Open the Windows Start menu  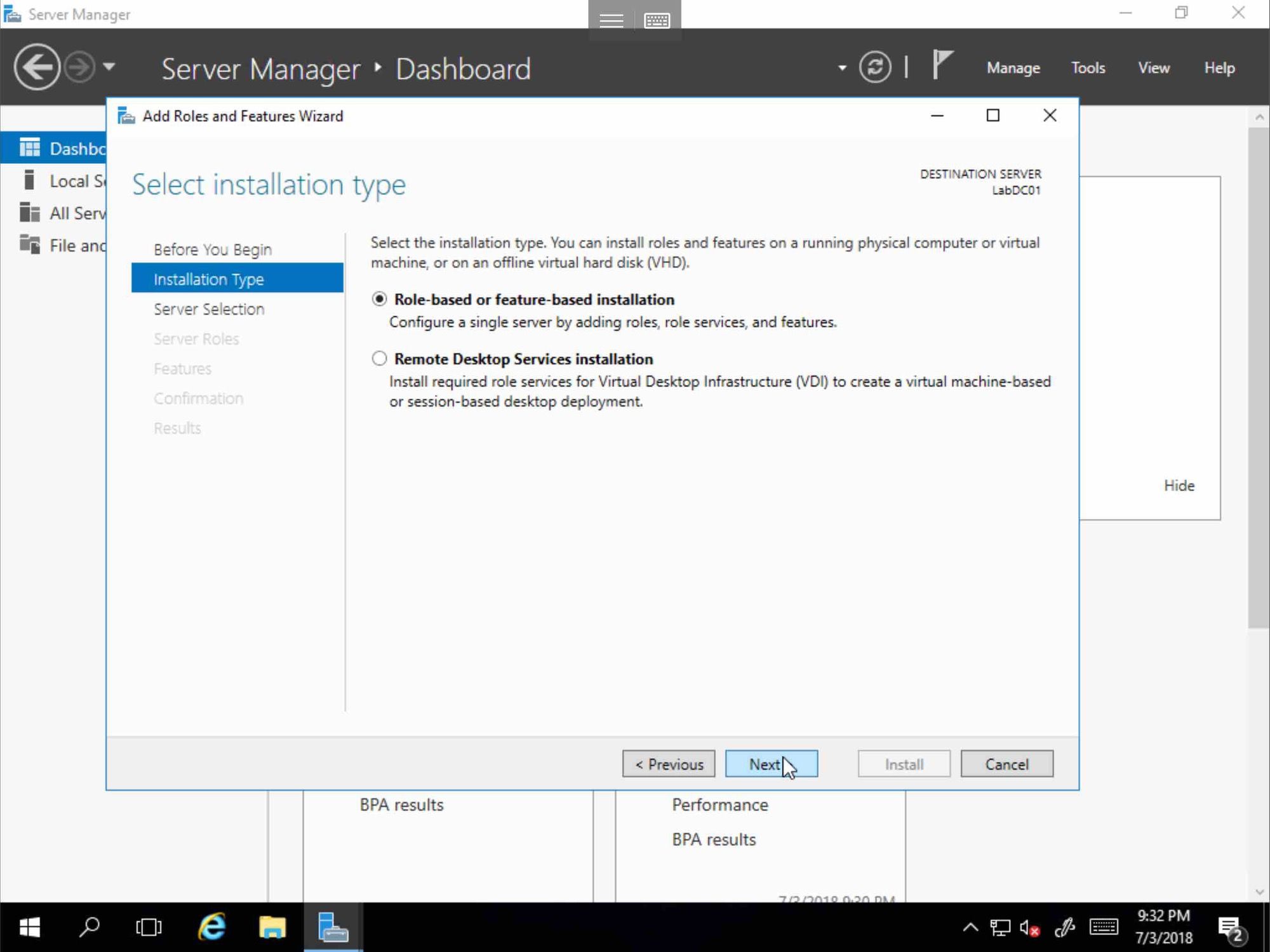pyautogui.click(x=29, y=928)
